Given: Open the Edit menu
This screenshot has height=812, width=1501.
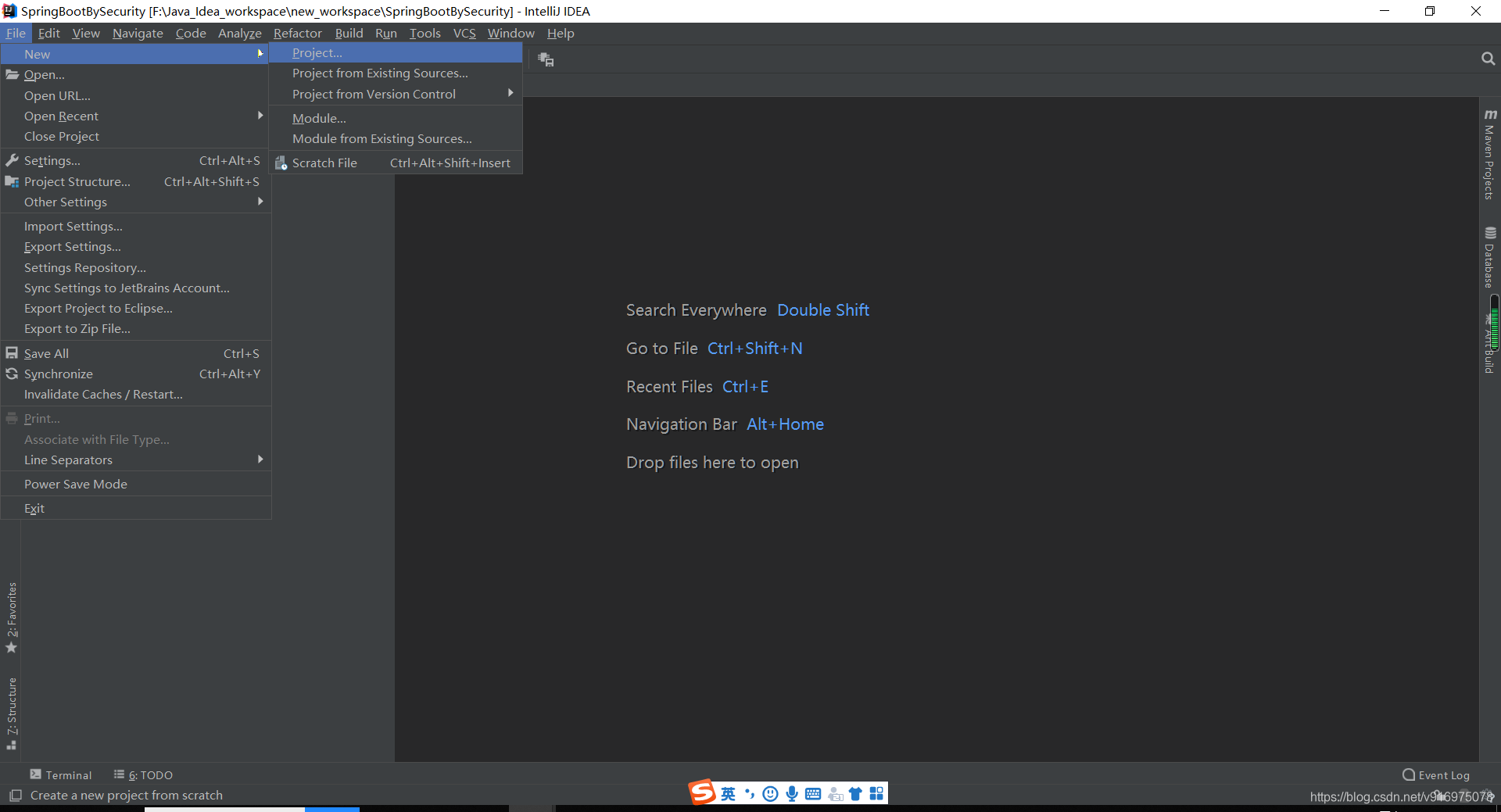Looking at the screenshot, I should pos(48,33).
